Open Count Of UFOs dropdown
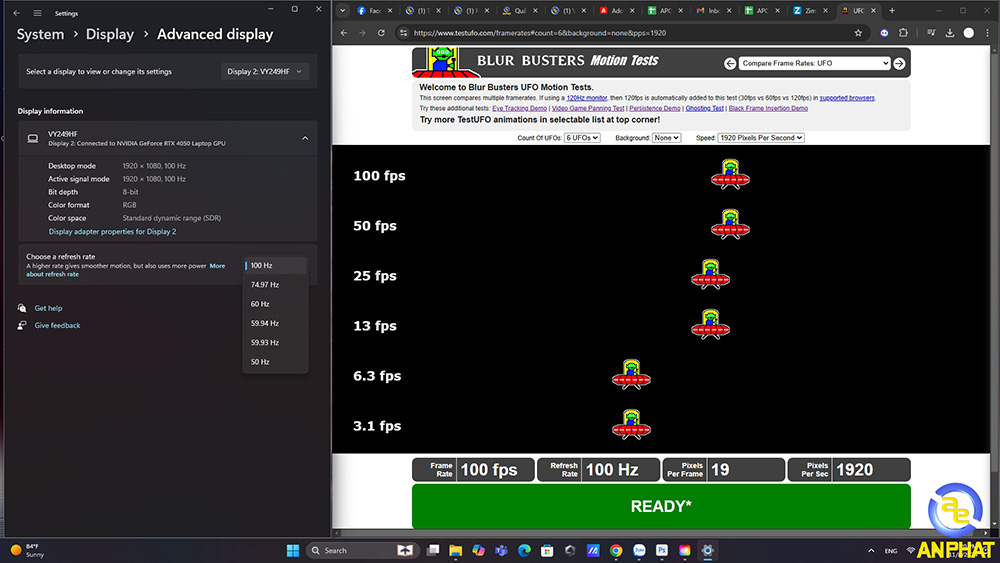This screenshot has height=563, width=1000. click(x=582, y=138)
